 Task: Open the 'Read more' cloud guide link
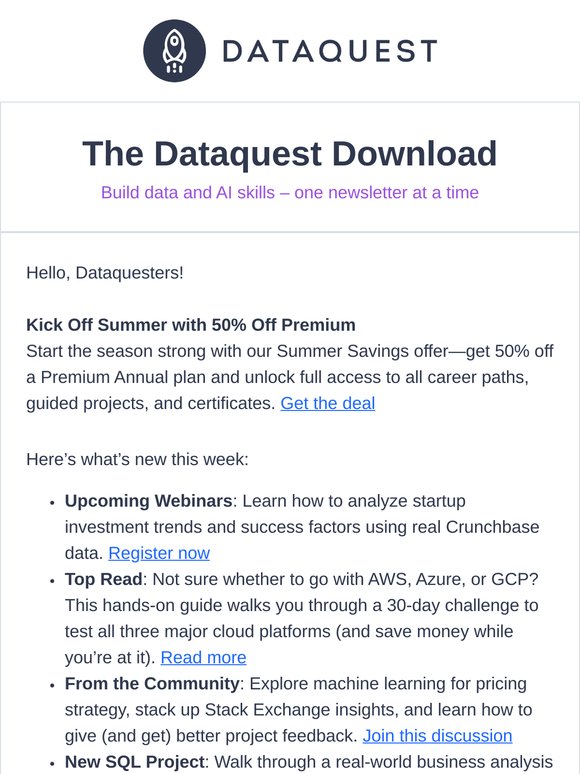203,658
